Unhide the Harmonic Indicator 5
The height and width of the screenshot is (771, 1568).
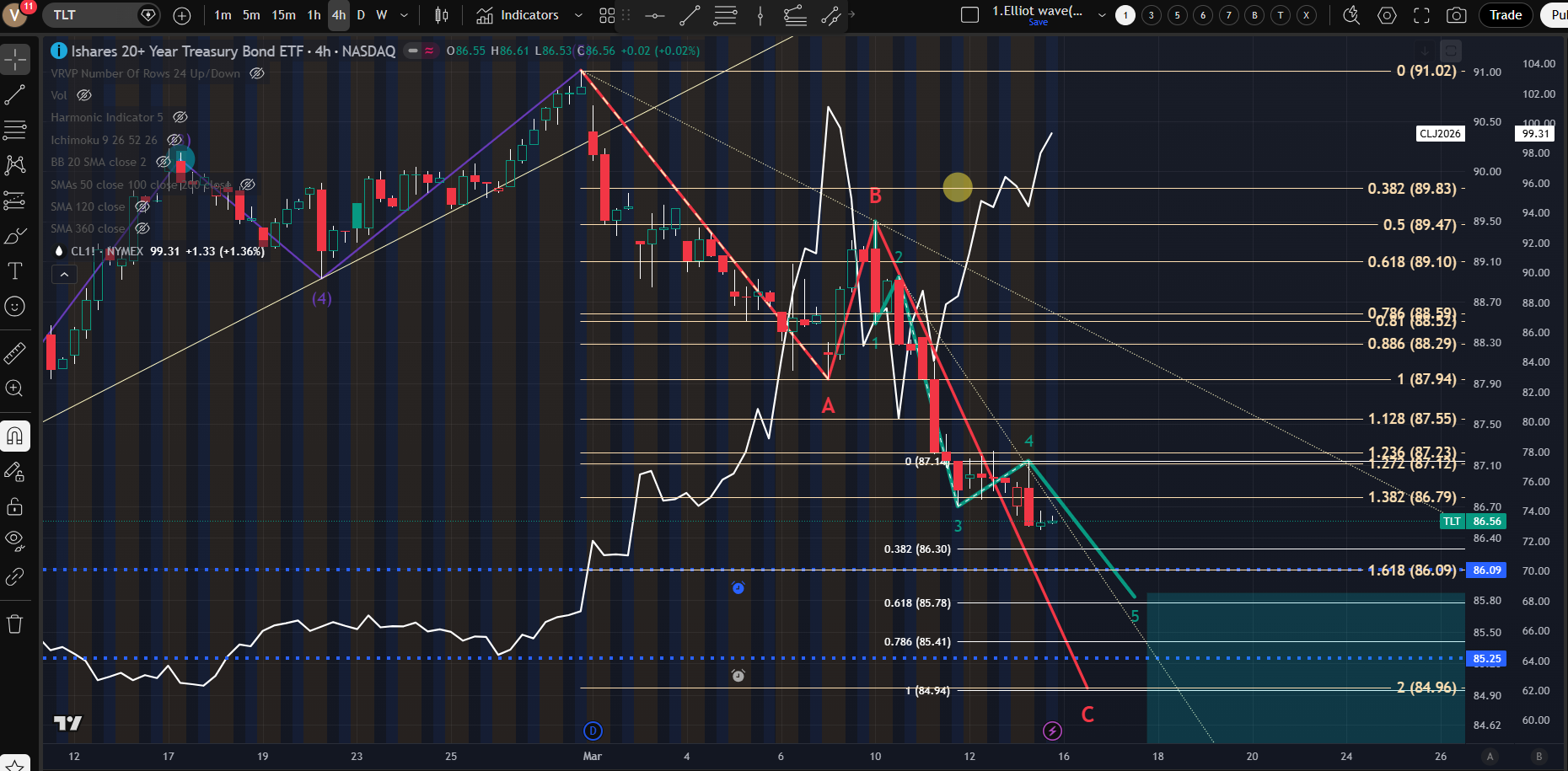tap(180, 117)
